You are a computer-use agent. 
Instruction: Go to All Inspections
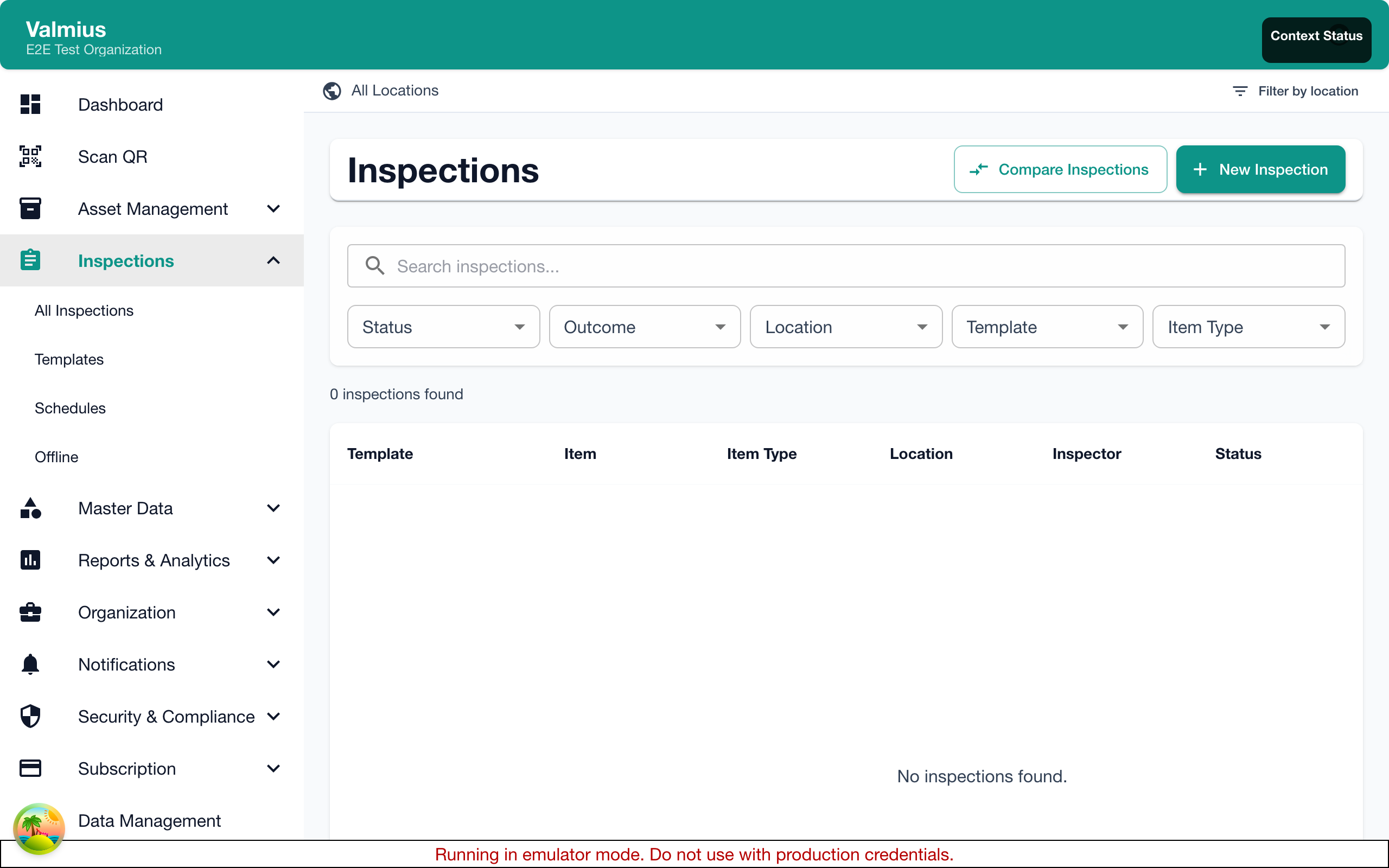(x=84, y=310)
